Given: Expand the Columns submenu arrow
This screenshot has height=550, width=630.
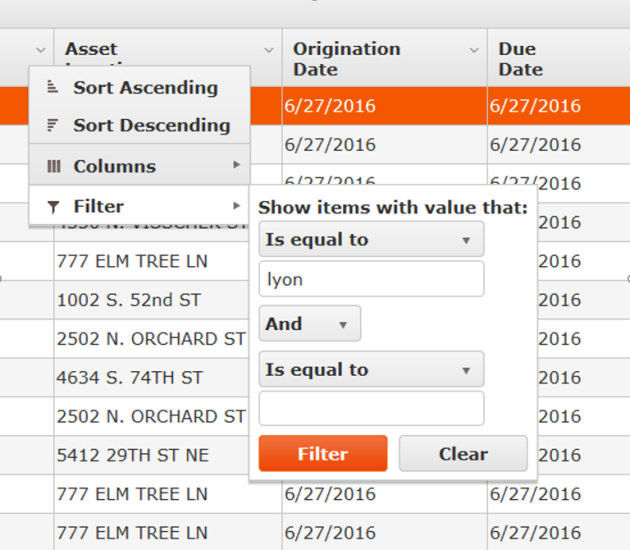Looking at the screenshot, I should [x=237, y=165].
